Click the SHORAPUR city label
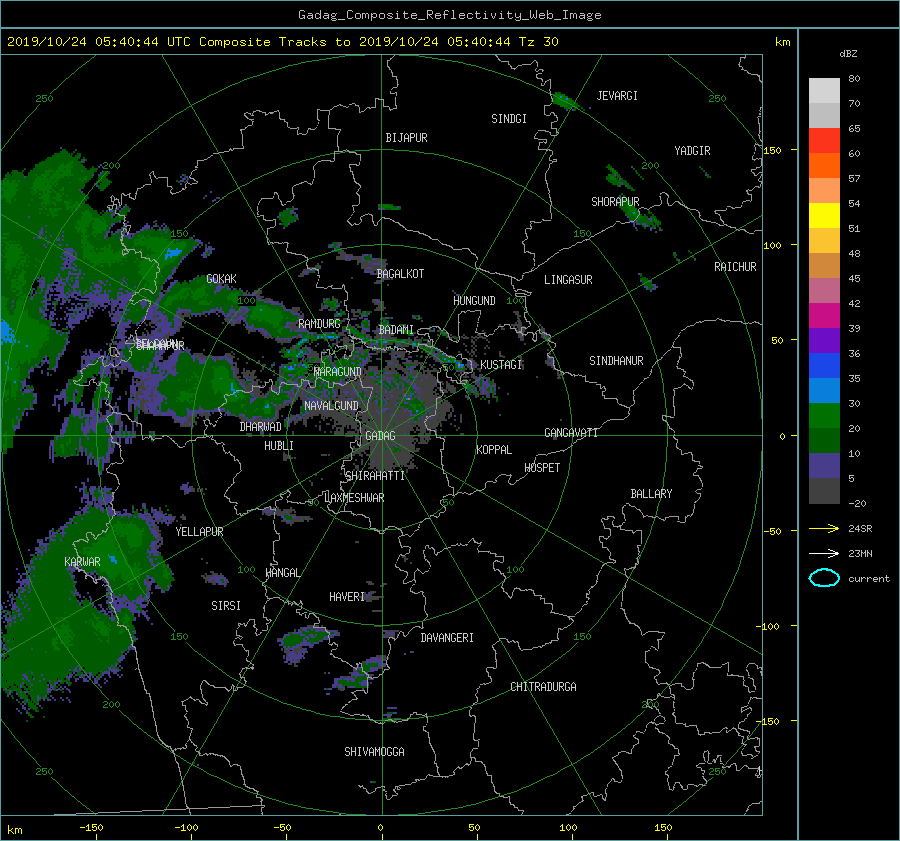Image resolution: width=900 pixels, height=841 pixels. click(x=615, y=202)
